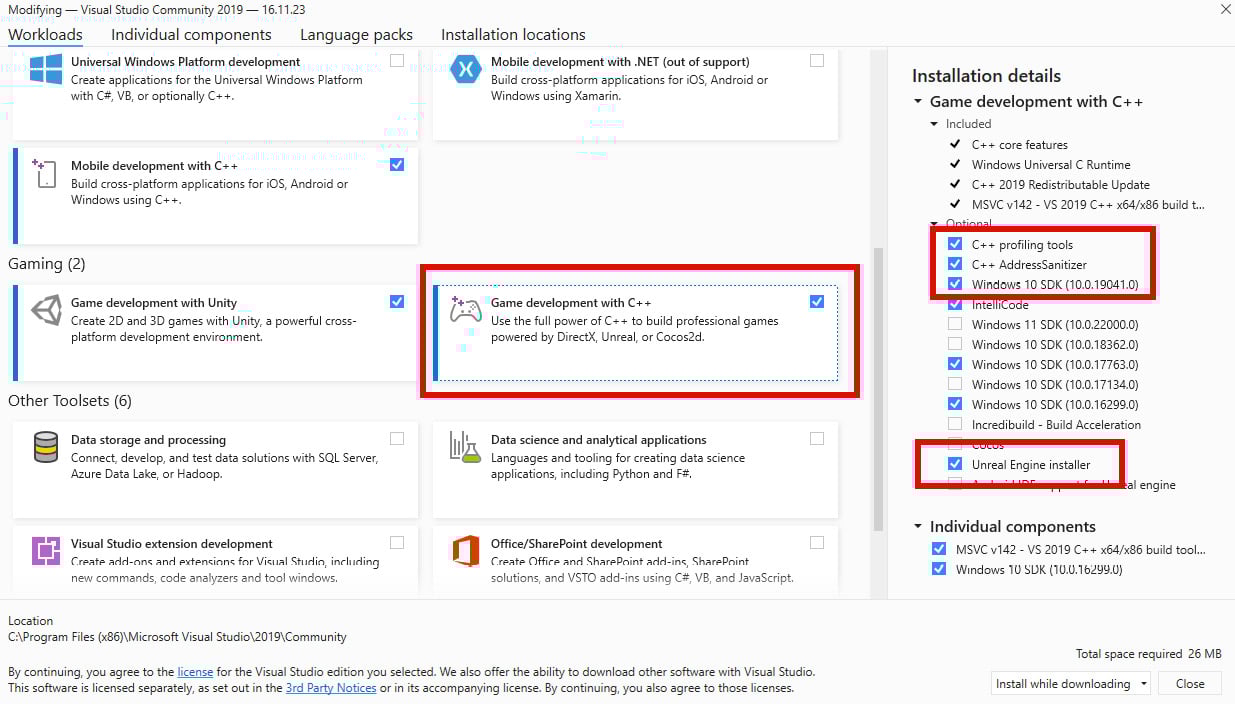Uncheck C++ profiling tools option
Viewport: 1235px width, 704px height.
tap(955, 244)
